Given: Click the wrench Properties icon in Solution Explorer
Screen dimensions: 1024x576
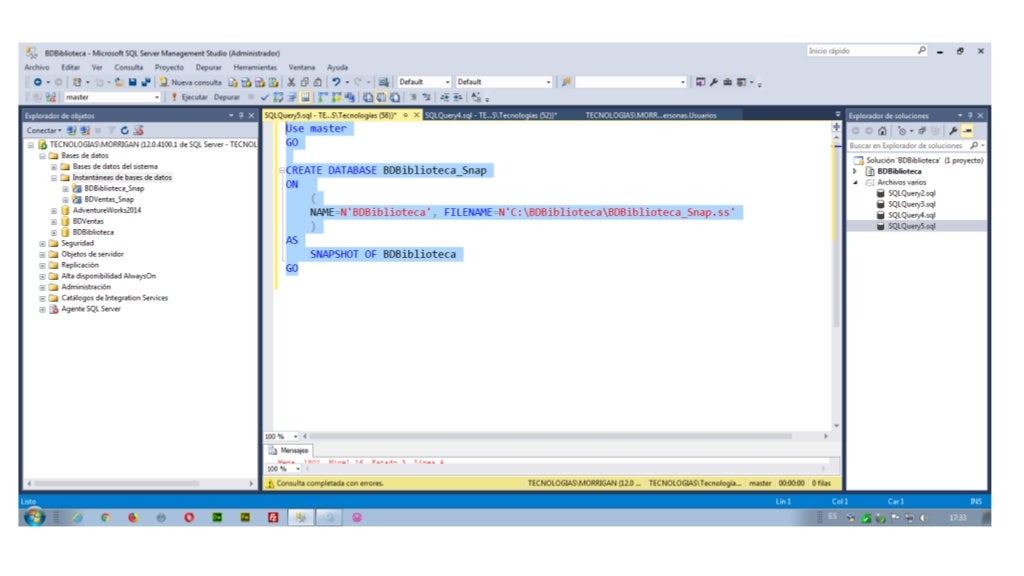Looking at the screenshot, I should tap(953, 131).
